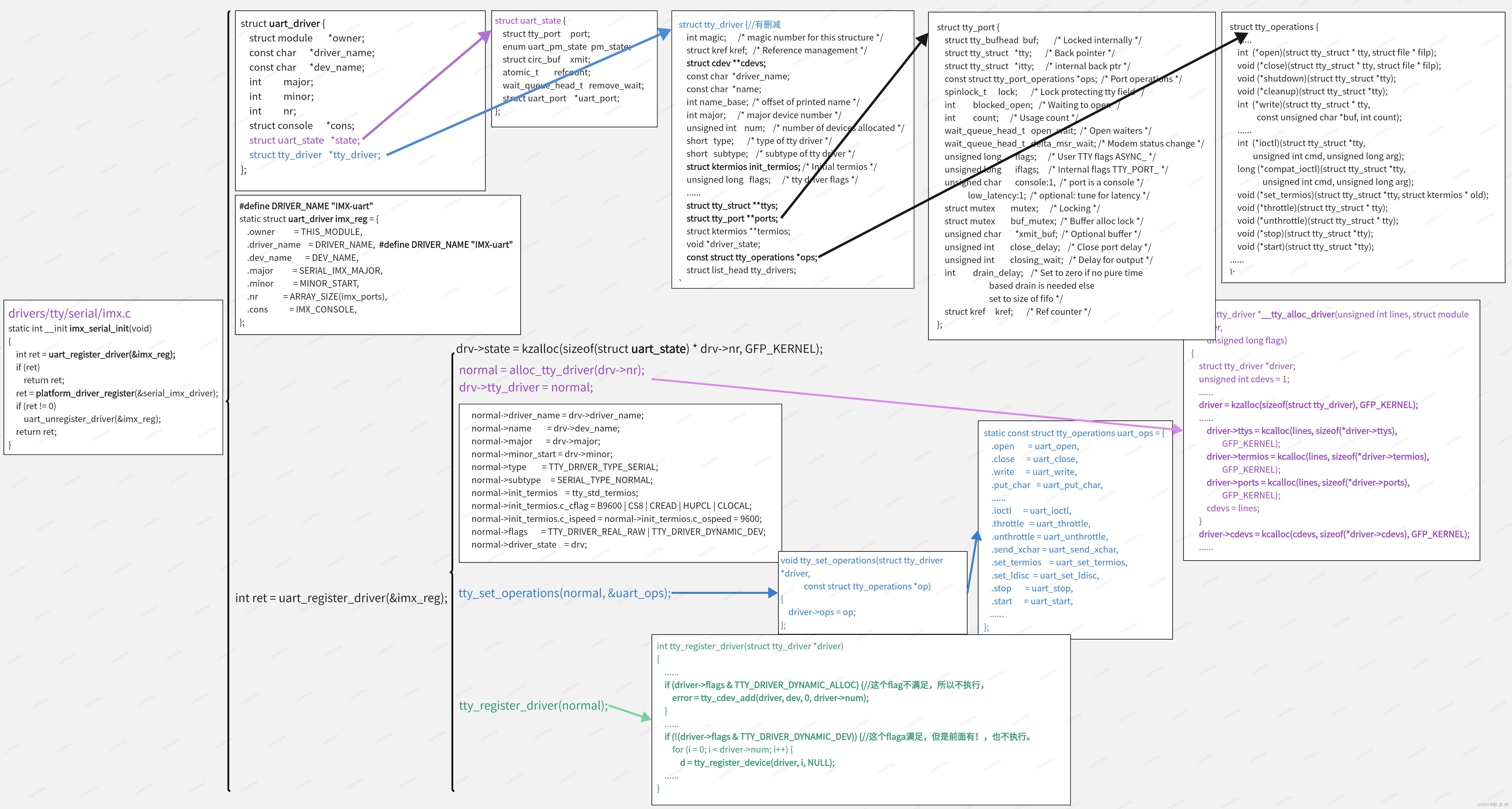Click 'const struct tty_operations *ops;' member line
Viewport: 1512px width, 809px height.
pyautogui.click(x=751, y=257)
